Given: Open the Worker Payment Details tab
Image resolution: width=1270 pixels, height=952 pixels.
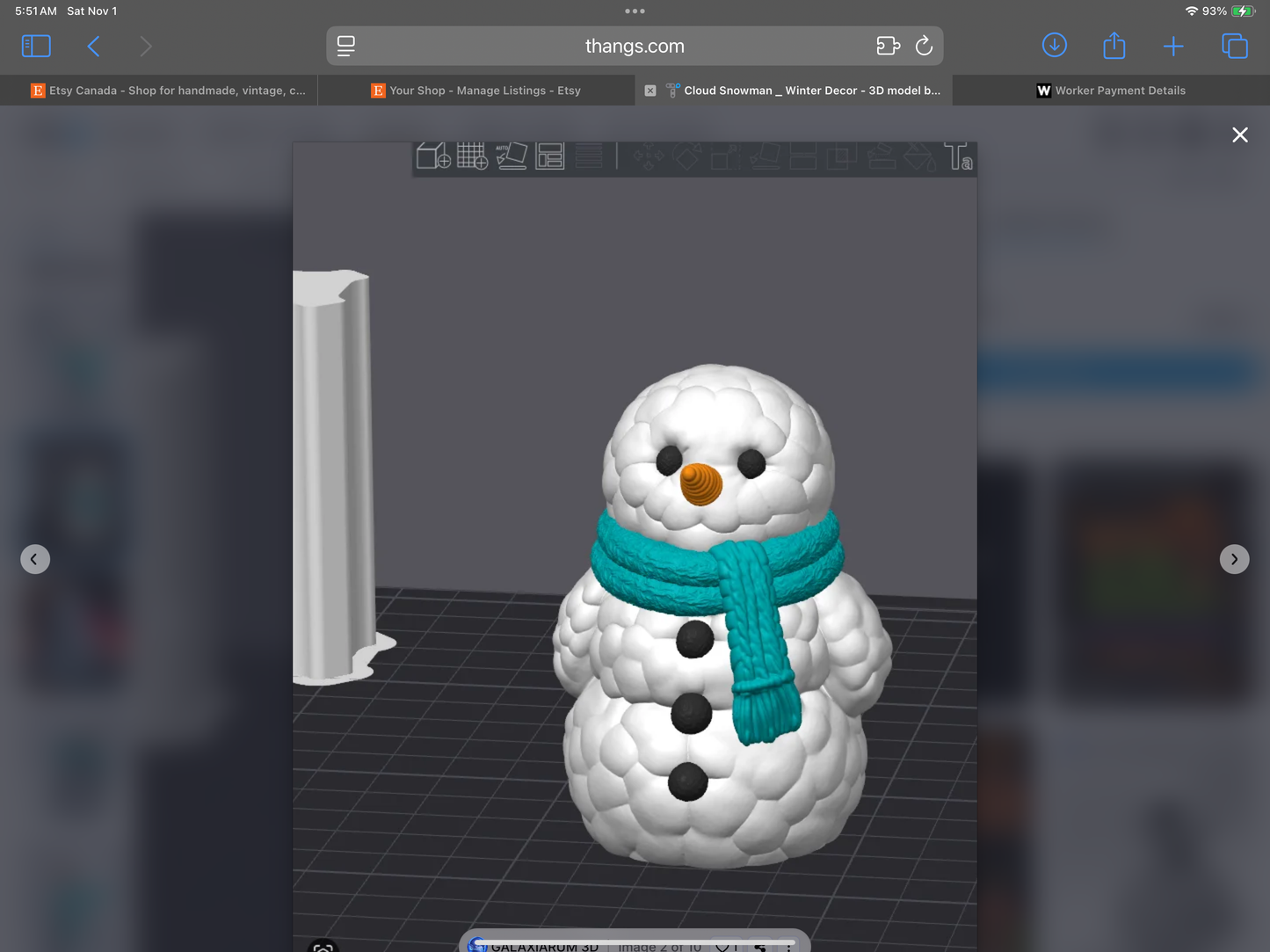Looking at the screenshot, I should [x=1110, y=90].
